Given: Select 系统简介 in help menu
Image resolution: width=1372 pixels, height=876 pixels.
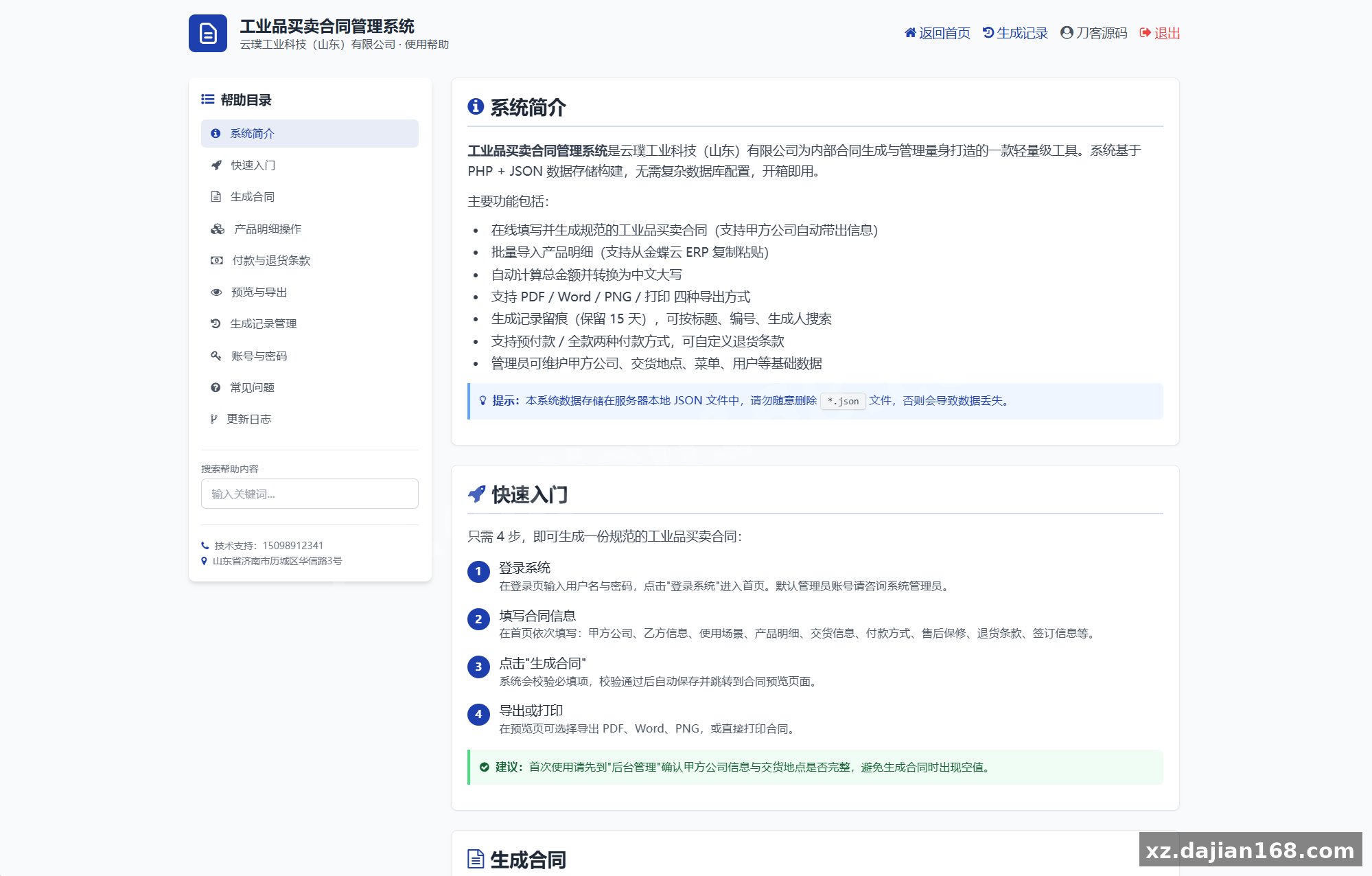Looking at the screenshot, I should click(x=310, y=133).
